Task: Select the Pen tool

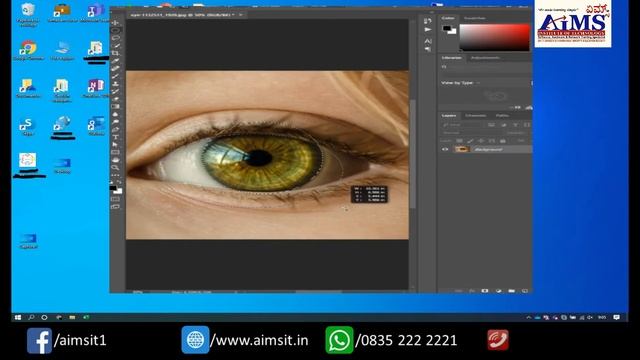Action: coord(116,129)
